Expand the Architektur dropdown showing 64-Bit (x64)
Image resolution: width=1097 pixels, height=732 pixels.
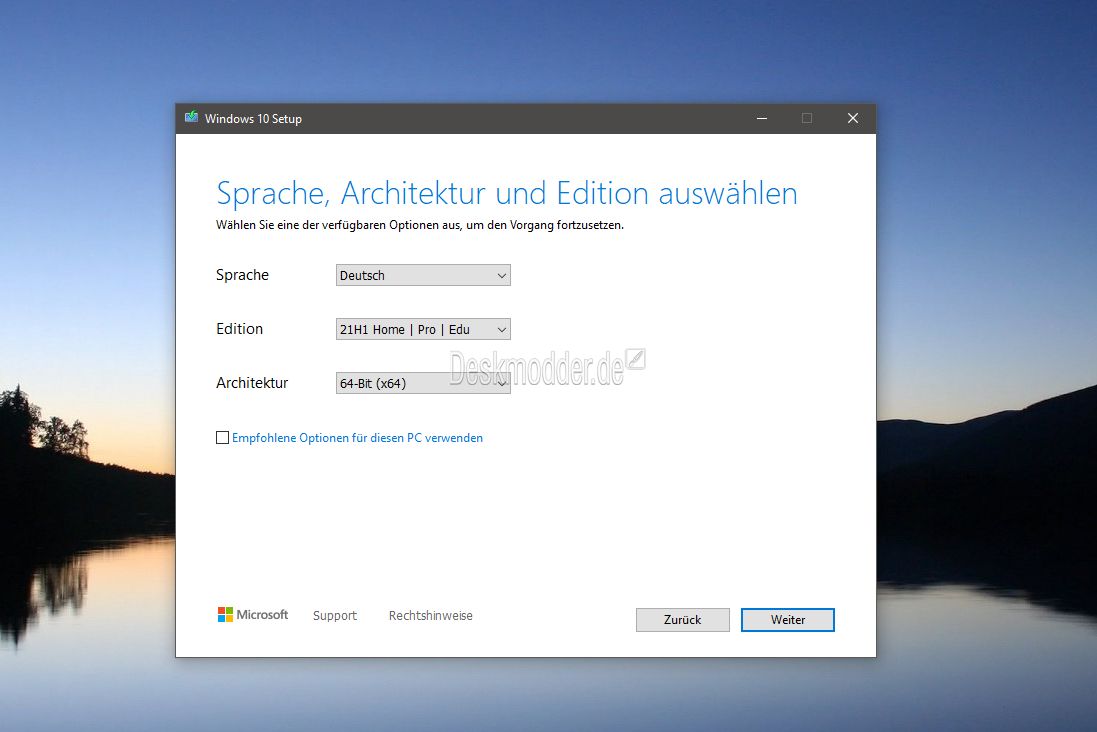click(423, 383)
